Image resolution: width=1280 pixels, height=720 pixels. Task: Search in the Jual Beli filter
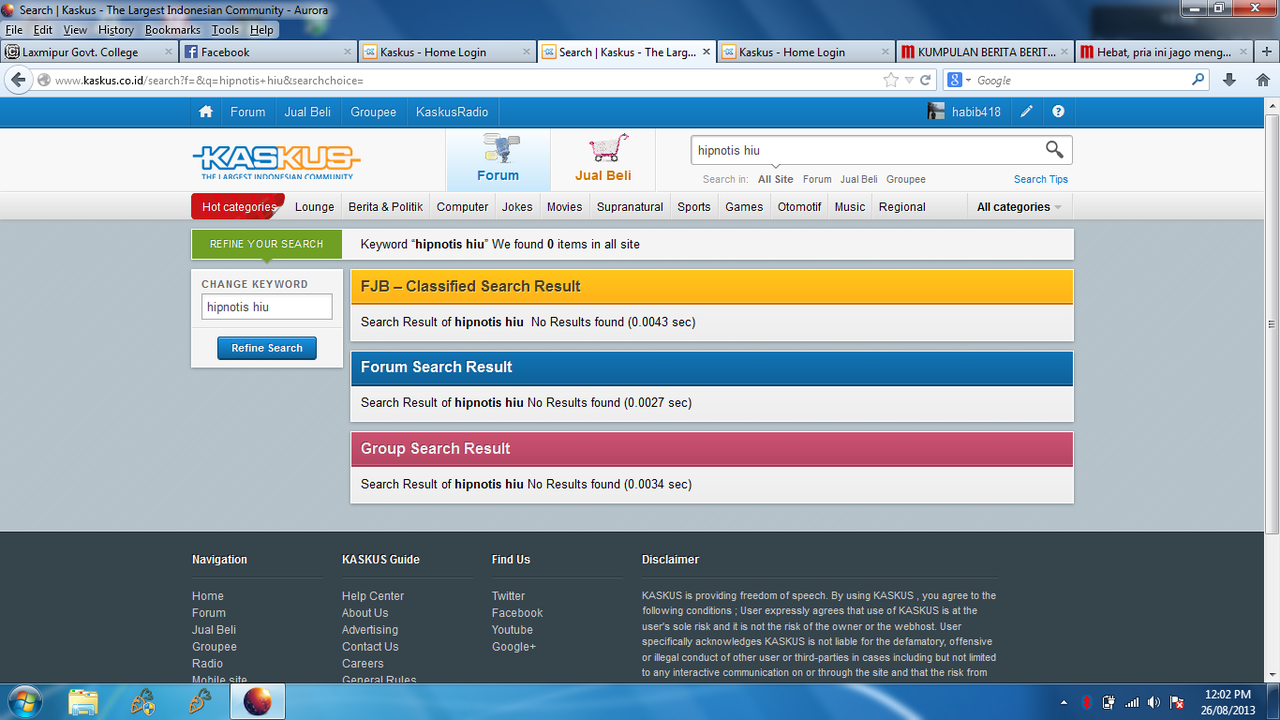tap(859, 179)
